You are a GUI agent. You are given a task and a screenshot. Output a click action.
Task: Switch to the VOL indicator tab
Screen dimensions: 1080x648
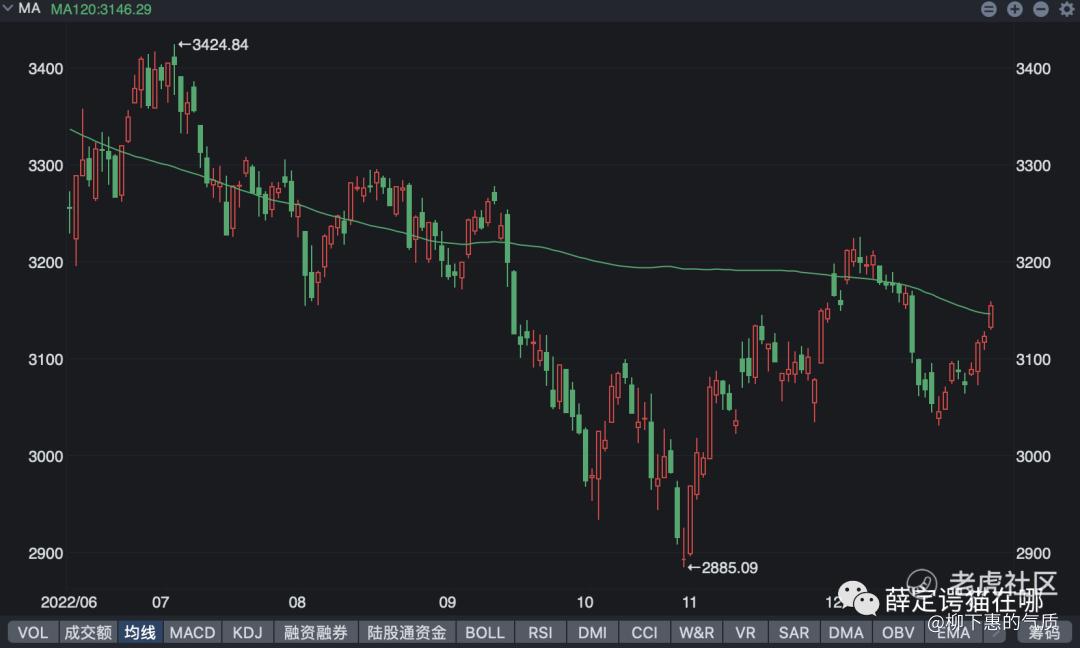32,632
